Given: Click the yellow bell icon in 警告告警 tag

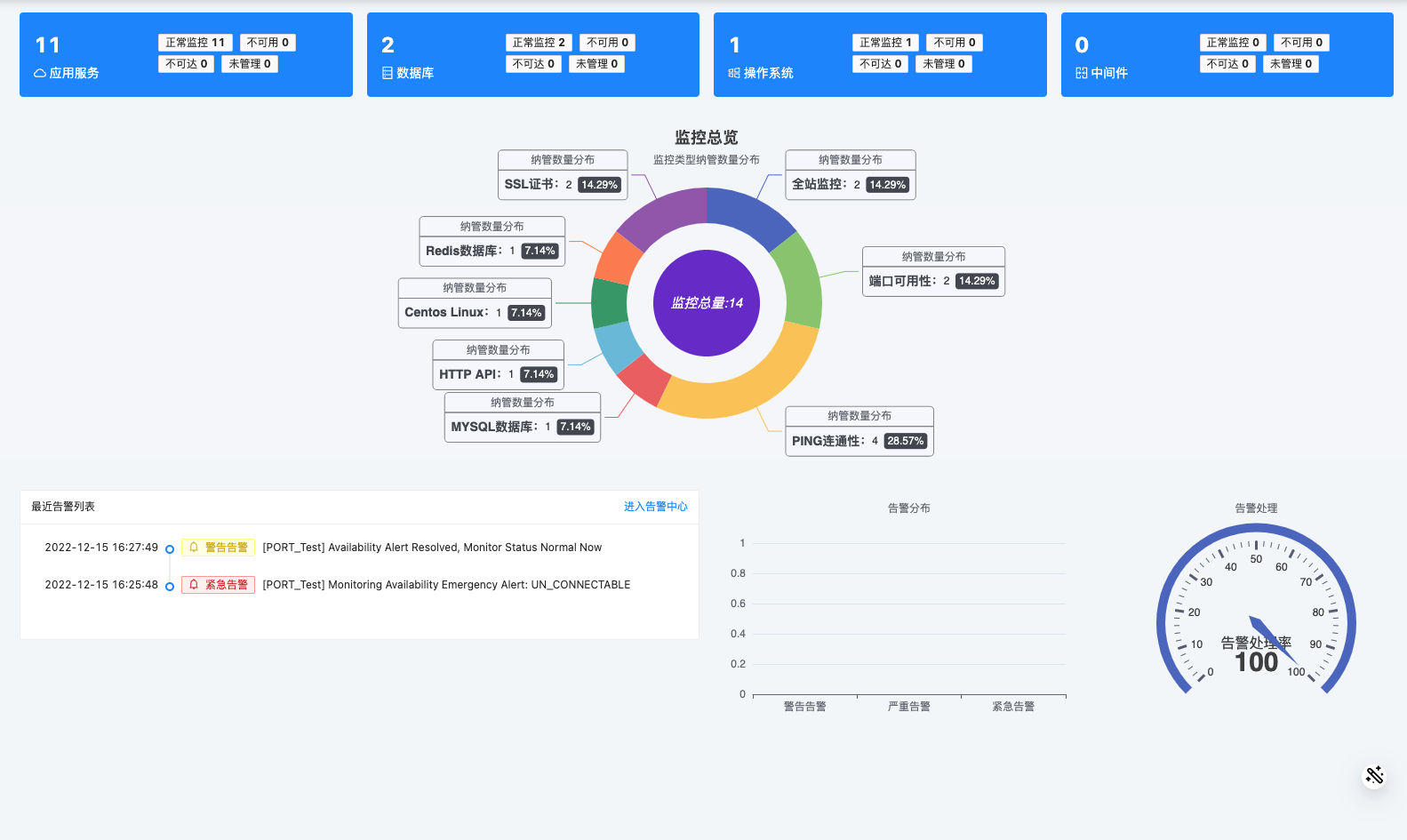Looking at the screenshot, I should pos(194,548).
